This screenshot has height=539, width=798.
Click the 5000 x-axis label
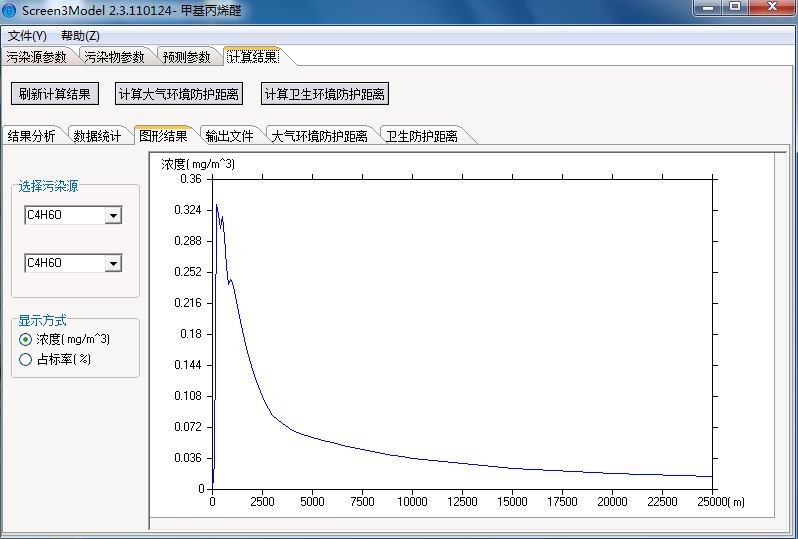pos(312,502)
